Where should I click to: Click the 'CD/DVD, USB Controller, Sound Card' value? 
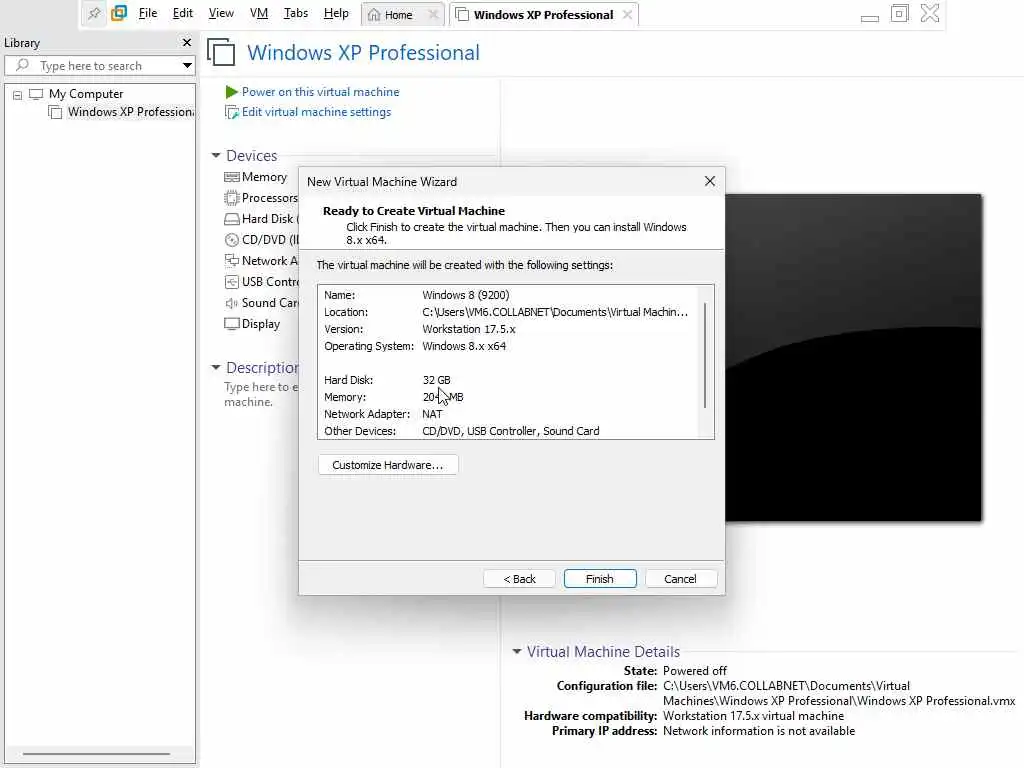pyautogui.click(x=511, y=431)
